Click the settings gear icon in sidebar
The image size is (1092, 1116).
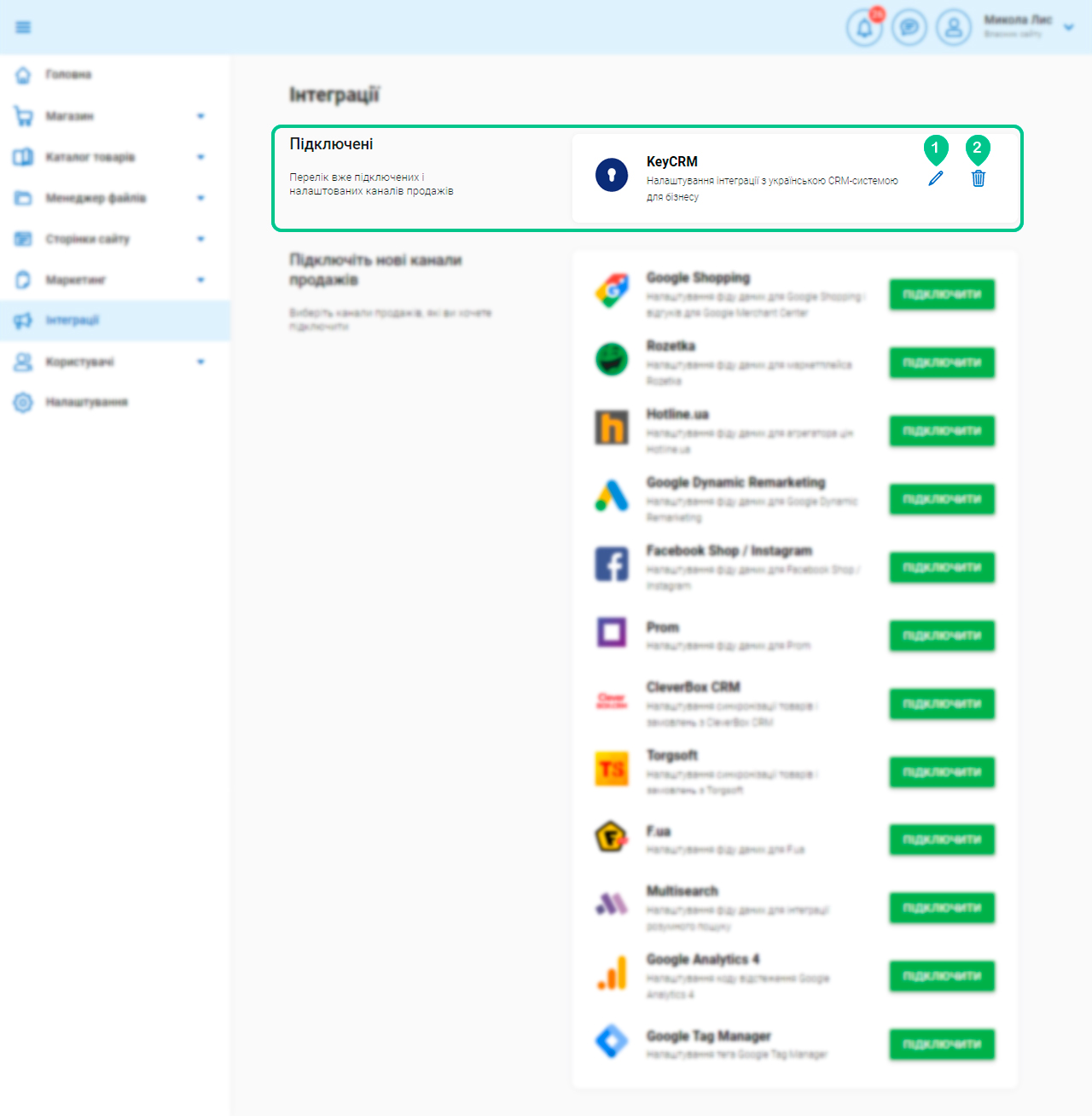(23, 402)
